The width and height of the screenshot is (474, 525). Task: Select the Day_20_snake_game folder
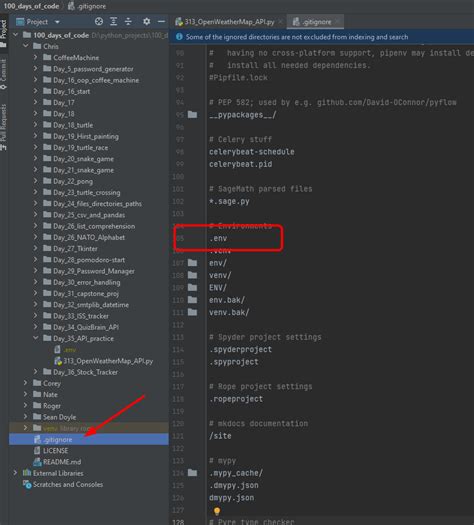[x=78, y=159]
